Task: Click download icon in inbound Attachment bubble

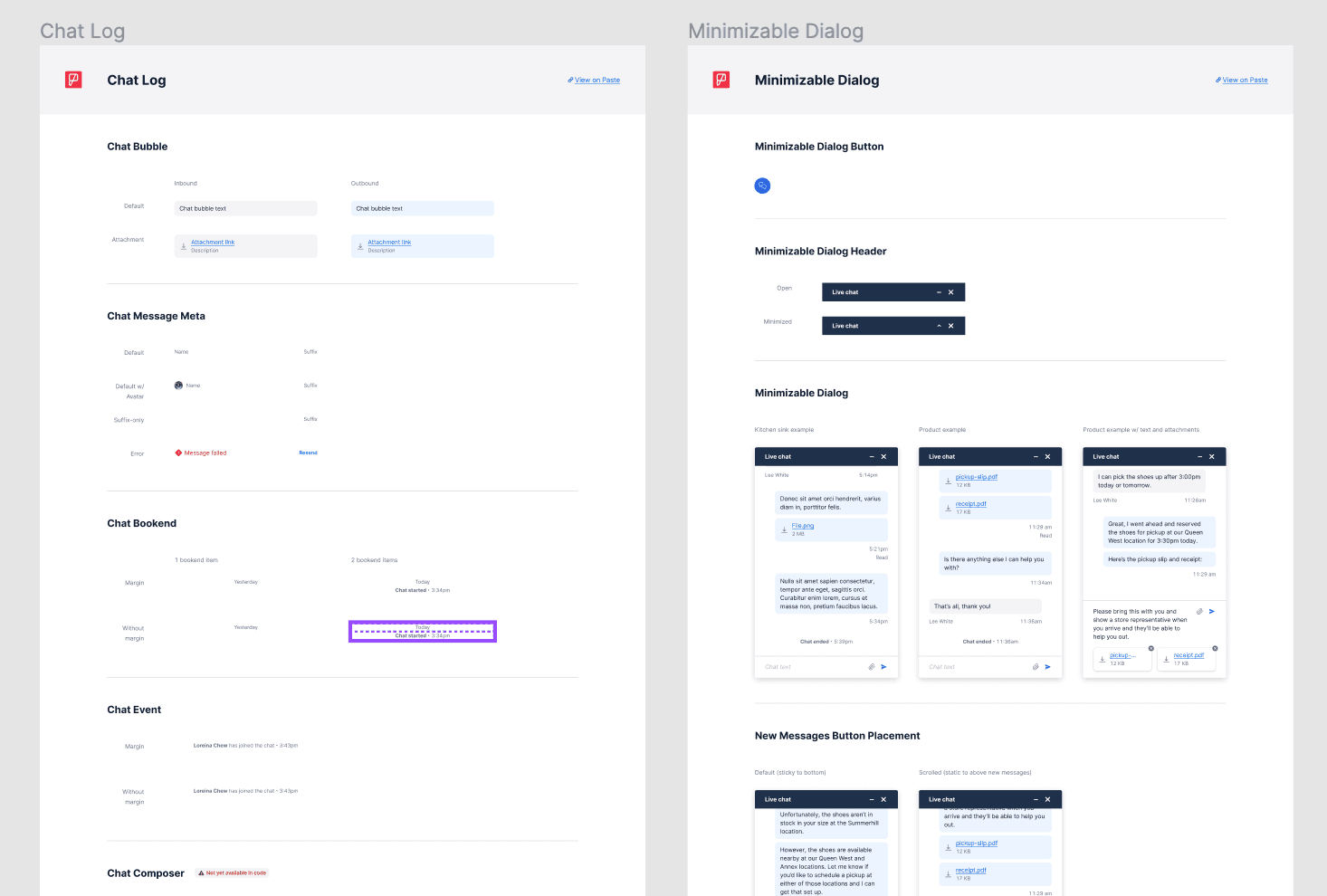Action: (x=184, y=246)
